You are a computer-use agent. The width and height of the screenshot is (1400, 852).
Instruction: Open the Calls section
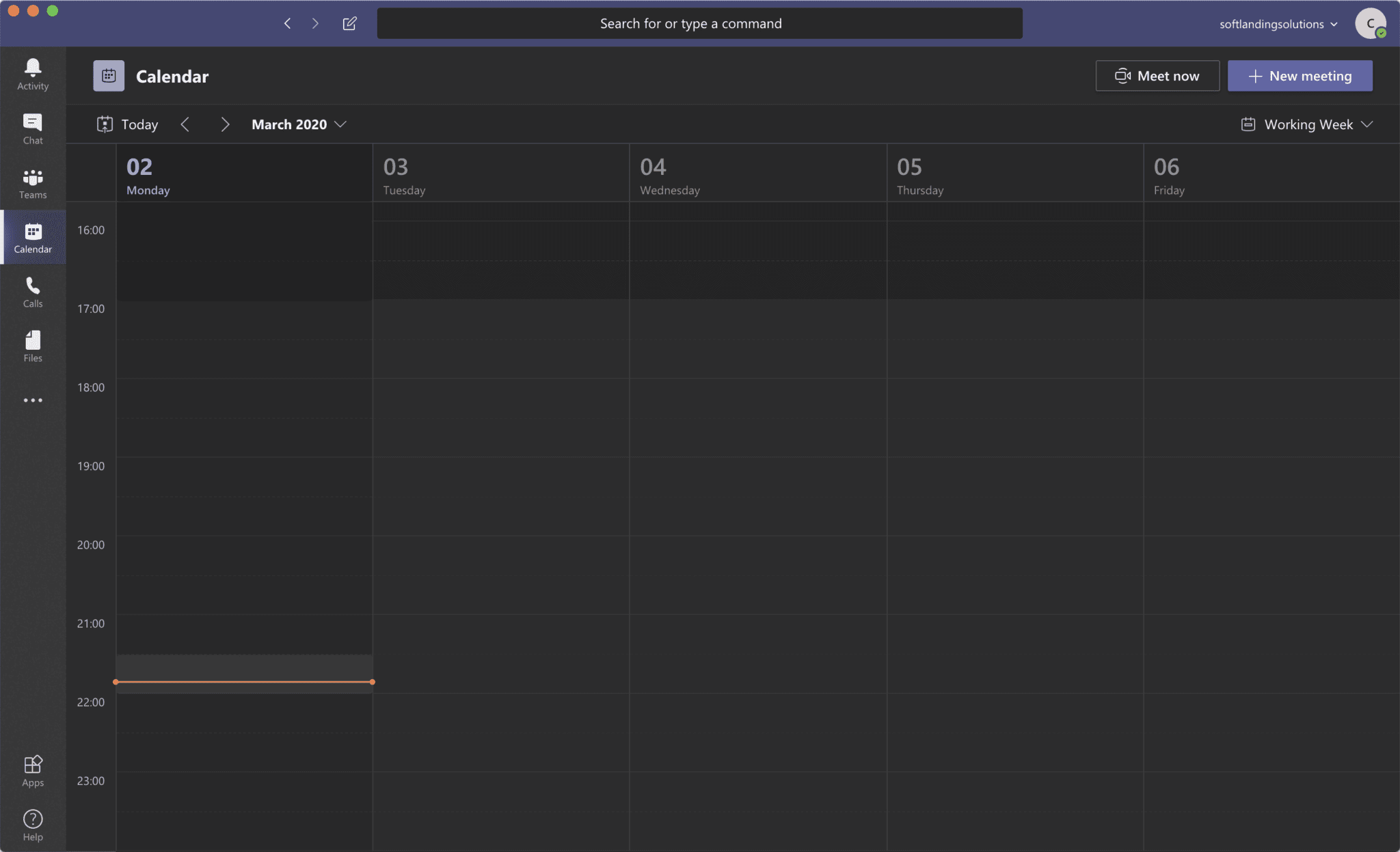pos(32,292)
